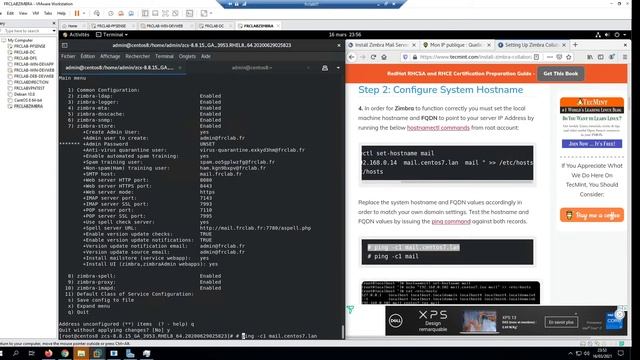Switch to the FRCLAB-WIN-DEVWEB VM tab
Screen dimensions: 640x360
(165, 26)
